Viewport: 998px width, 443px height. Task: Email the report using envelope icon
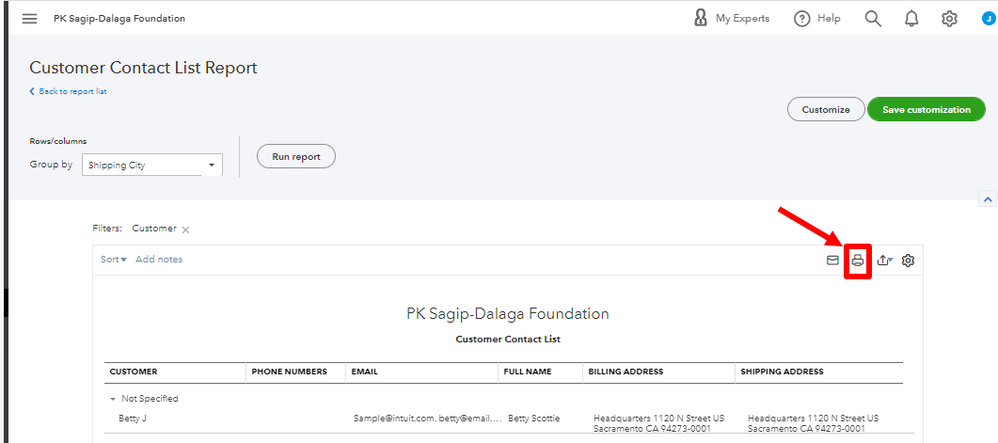pos(832,260)
